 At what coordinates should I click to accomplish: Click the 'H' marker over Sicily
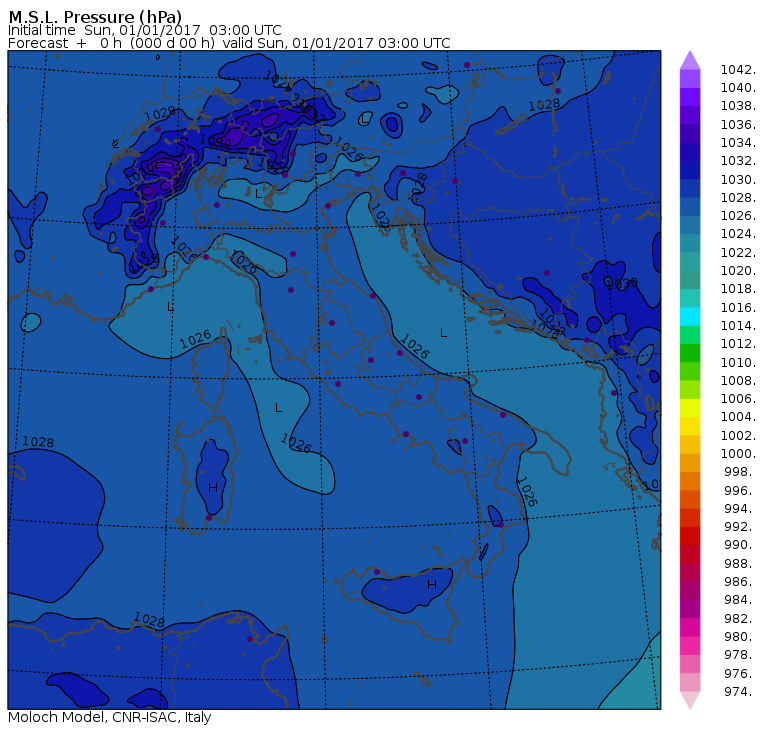pyautogui.click(x=432, y=585)
